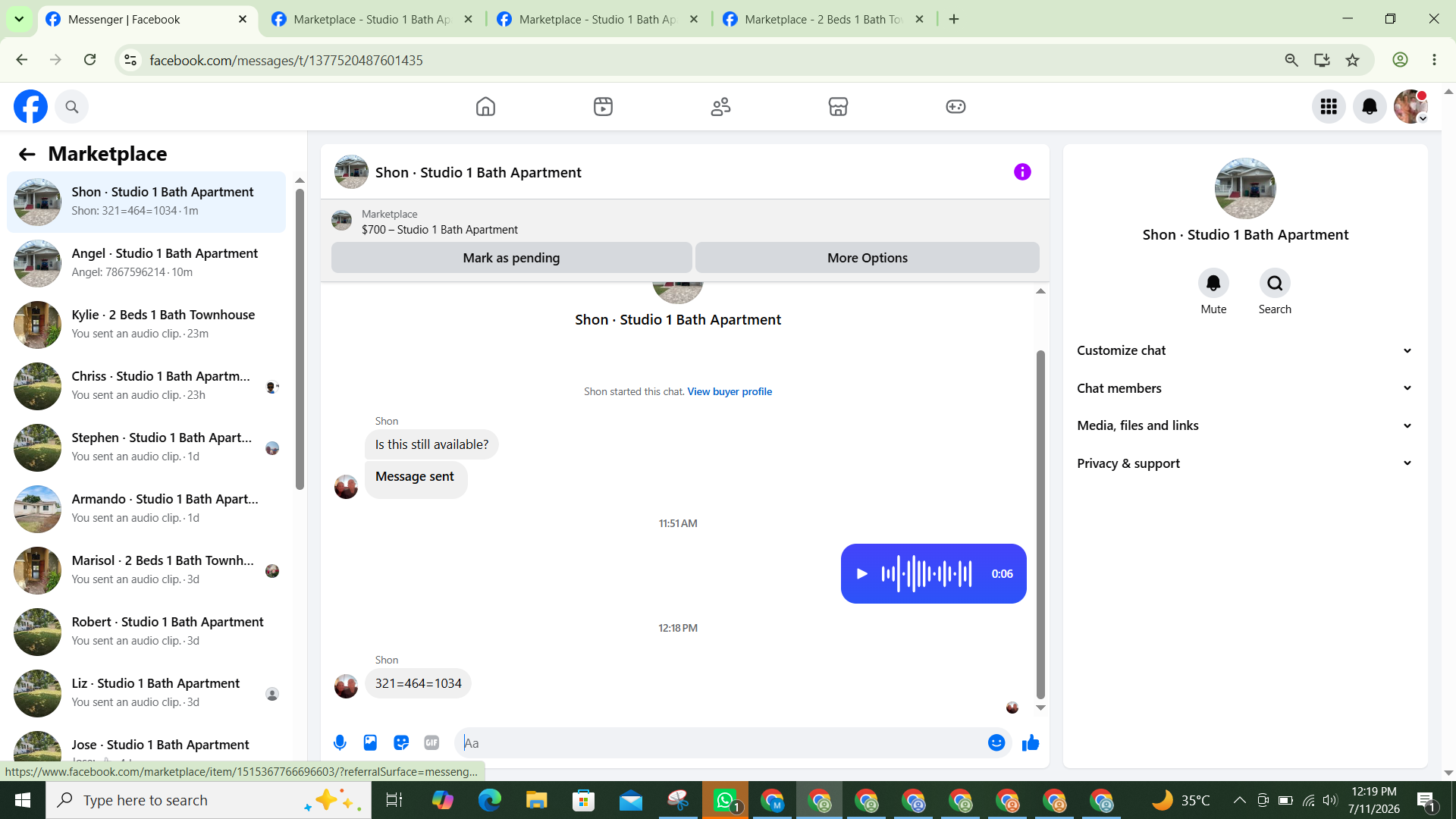Open Marisol · 2 Beds 1 Bath chat
This screenshot has width=1456, height=819.
146,570
